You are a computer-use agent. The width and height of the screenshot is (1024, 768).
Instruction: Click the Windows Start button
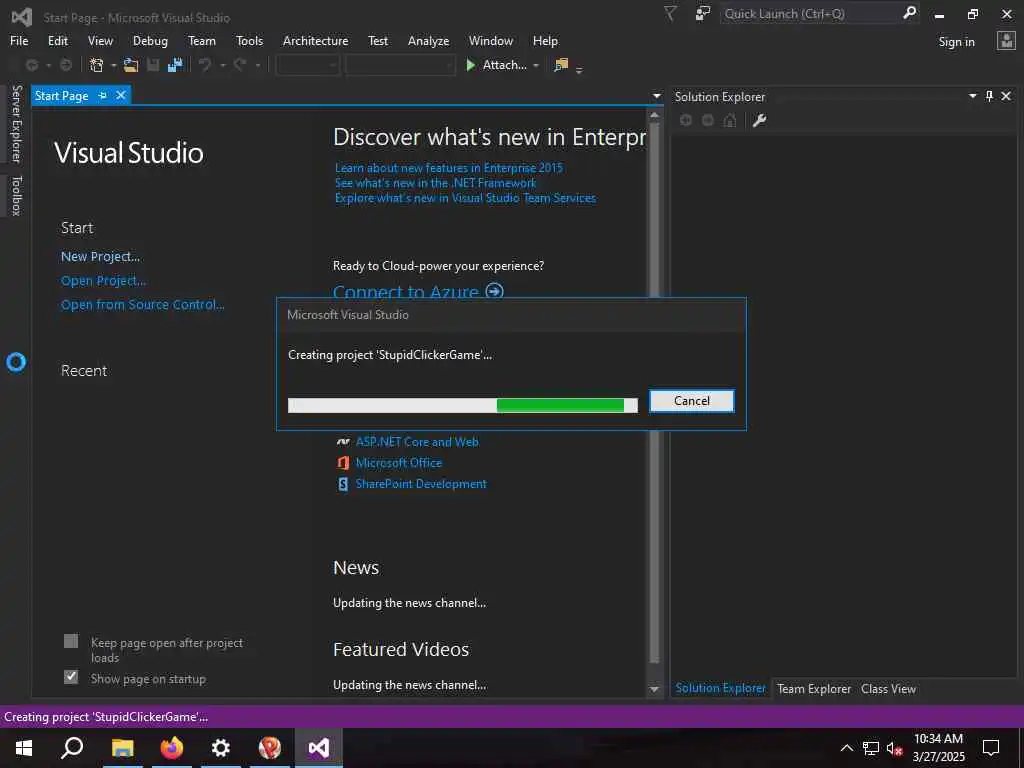click(x=24, y=748)
